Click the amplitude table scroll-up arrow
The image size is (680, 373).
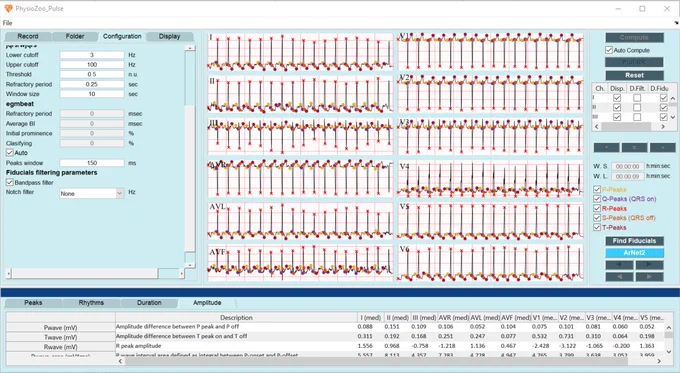point(668,328)
